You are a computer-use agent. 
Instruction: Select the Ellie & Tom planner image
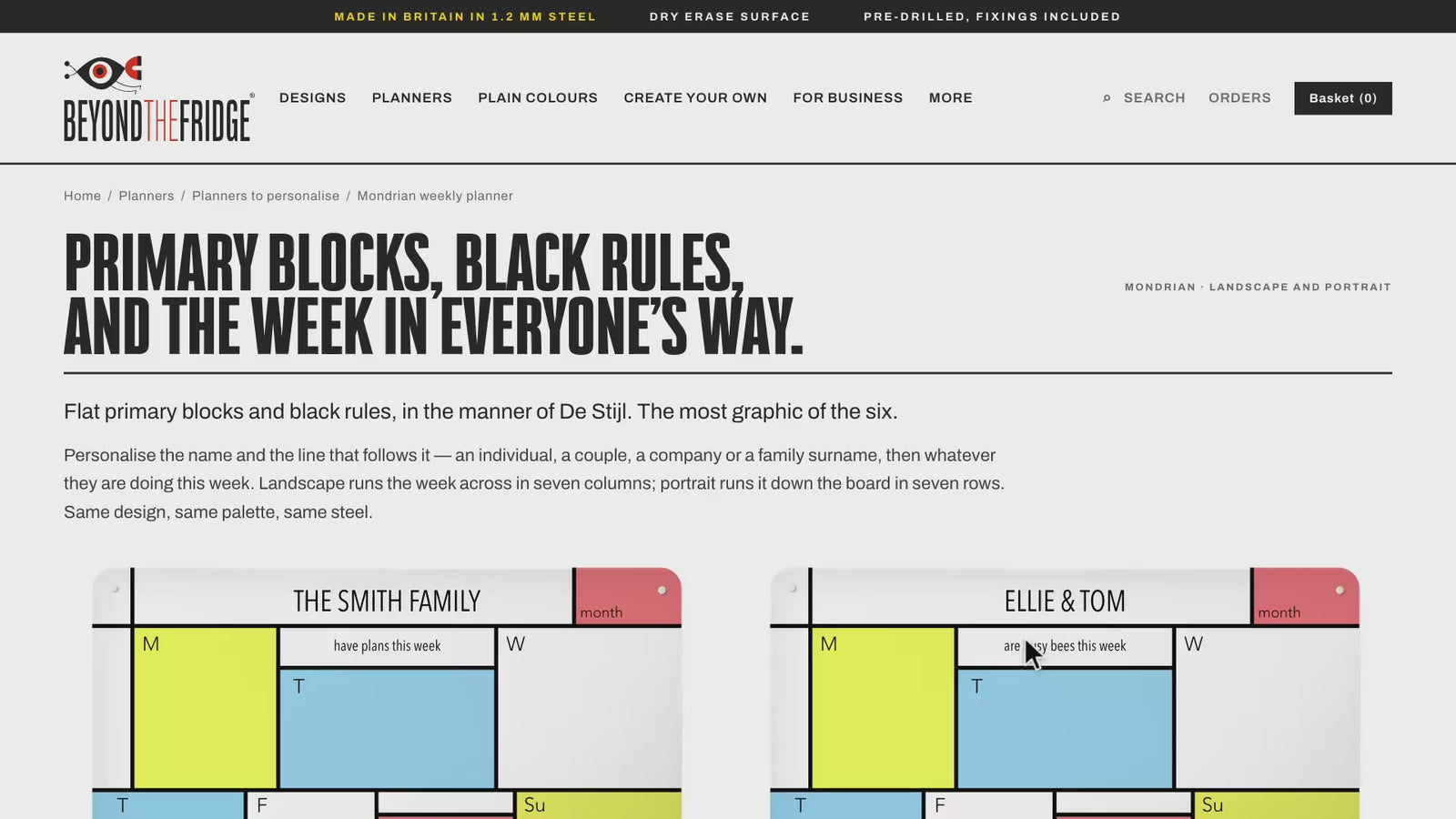(1065, 693)
